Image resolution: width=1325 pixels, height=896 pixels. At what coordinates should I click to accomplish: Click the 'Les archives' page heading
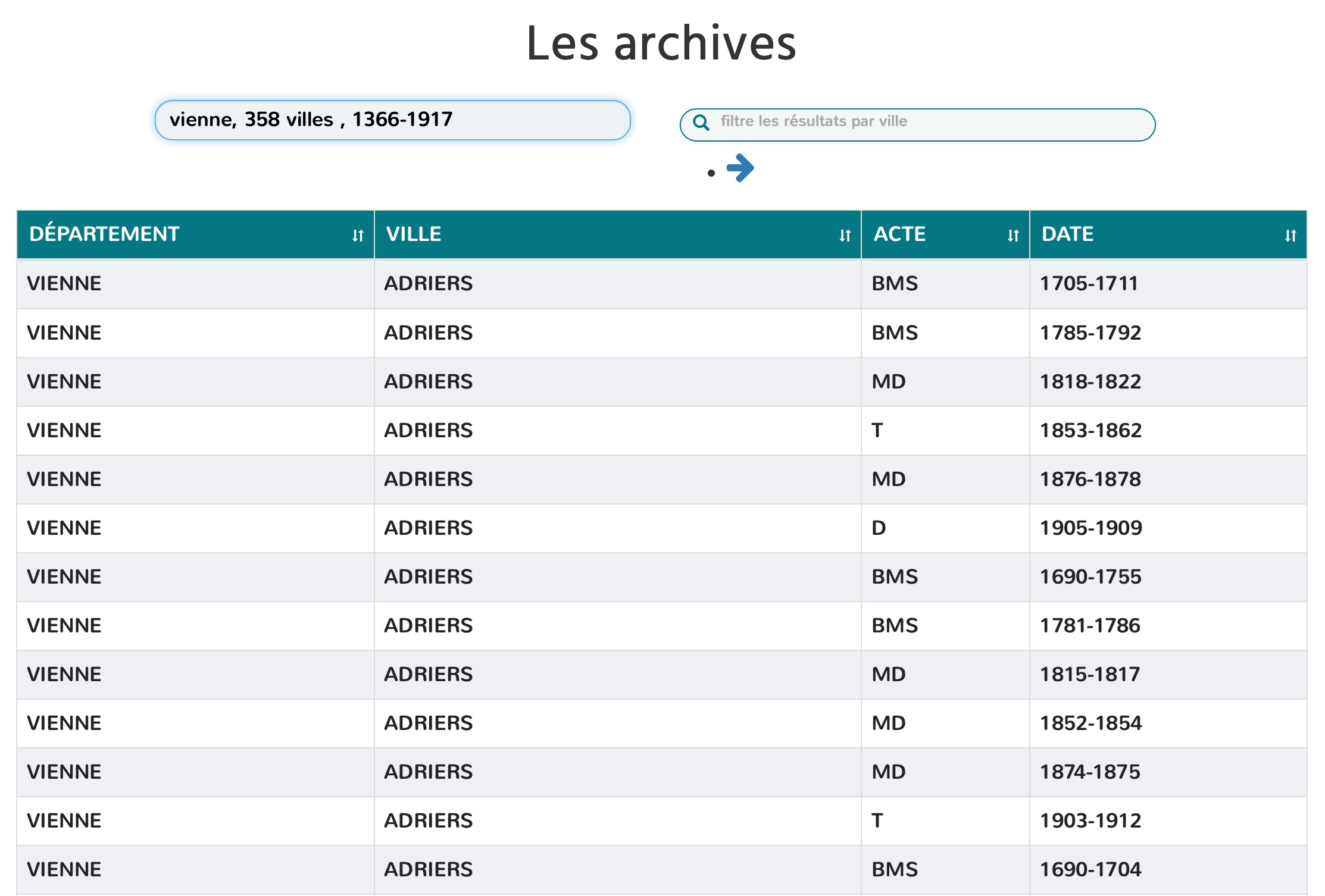point(661,43)
